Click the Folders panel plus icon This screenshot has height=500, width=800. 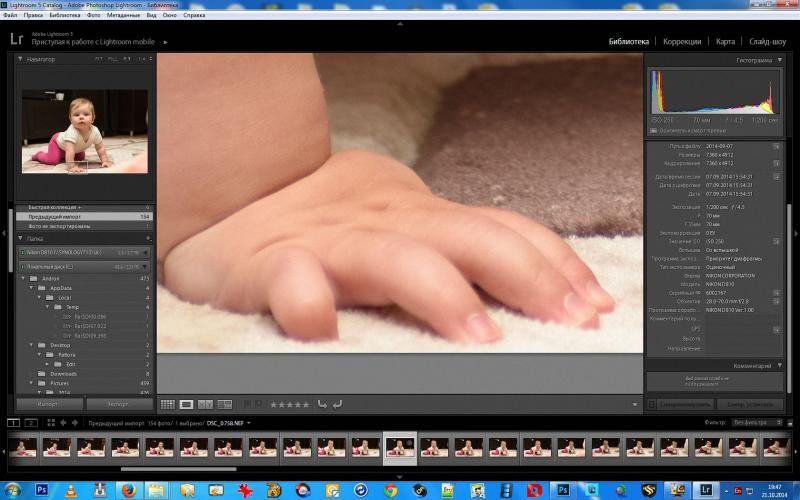[x=148, y=238]
